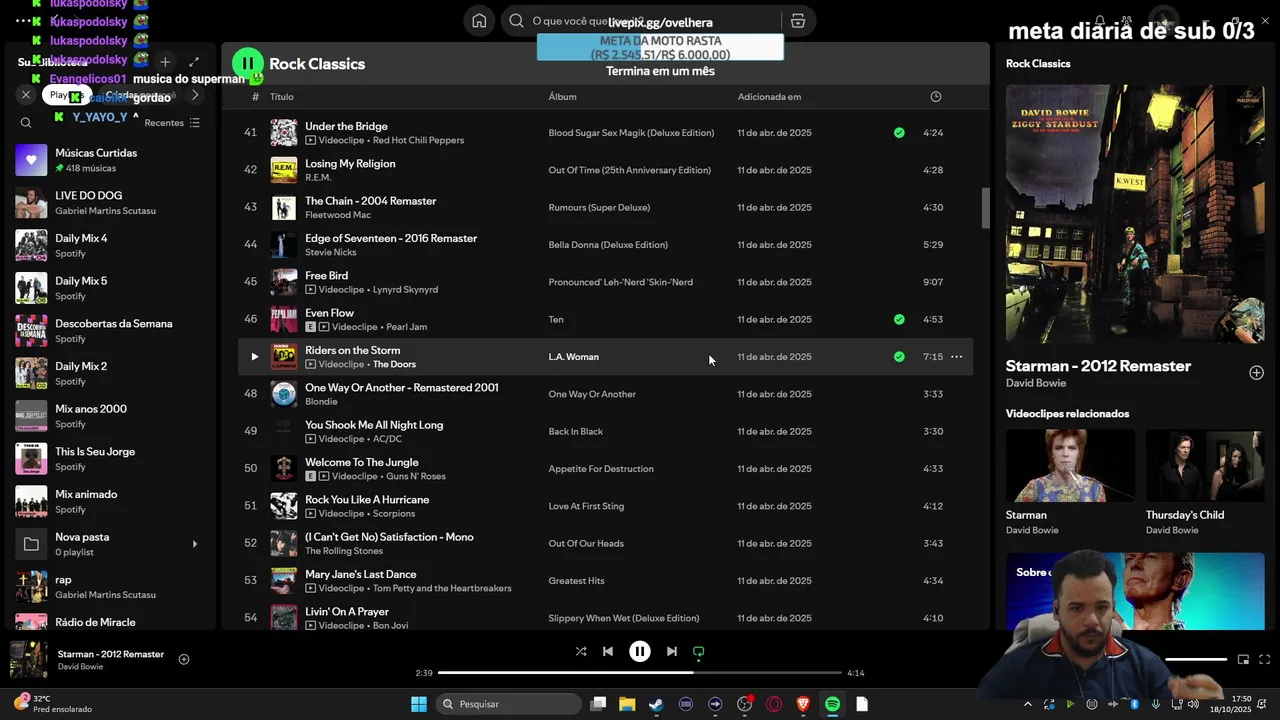Add Starman to library via side-panel plus icon
Viewport: 1280px width, 720px height.
(x=1256, y=373)
